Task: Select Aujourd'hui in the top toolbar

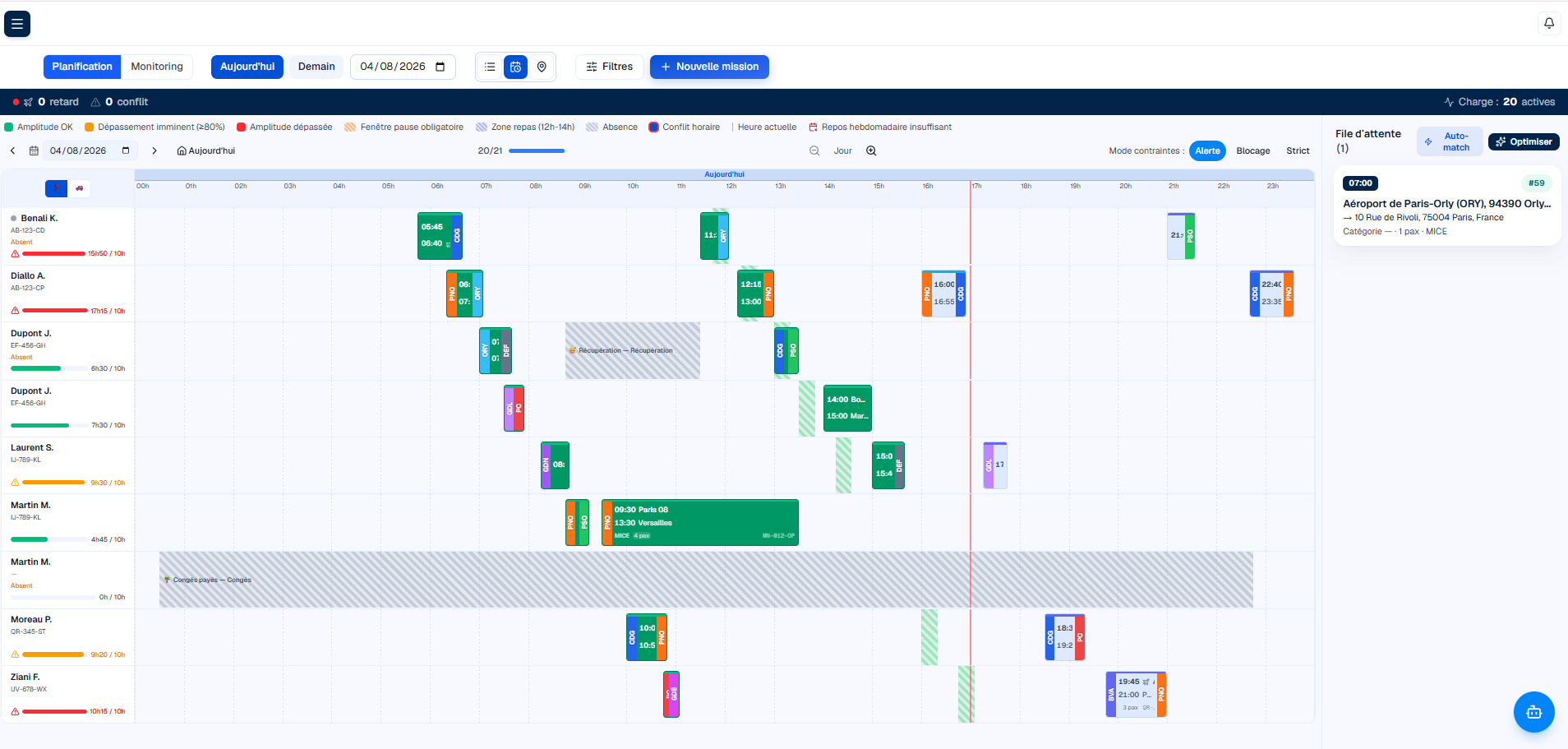Action: pos(247,67)
